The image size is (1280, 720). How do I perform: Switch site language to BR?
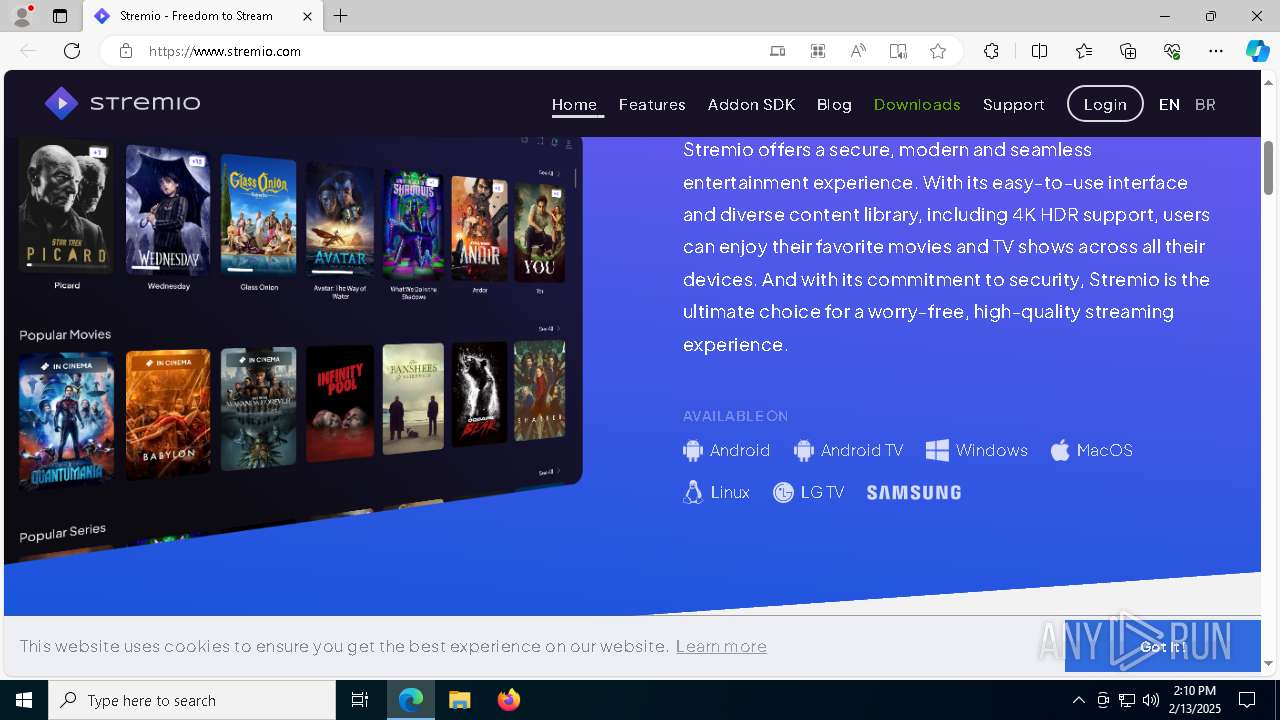(1205, 104)
